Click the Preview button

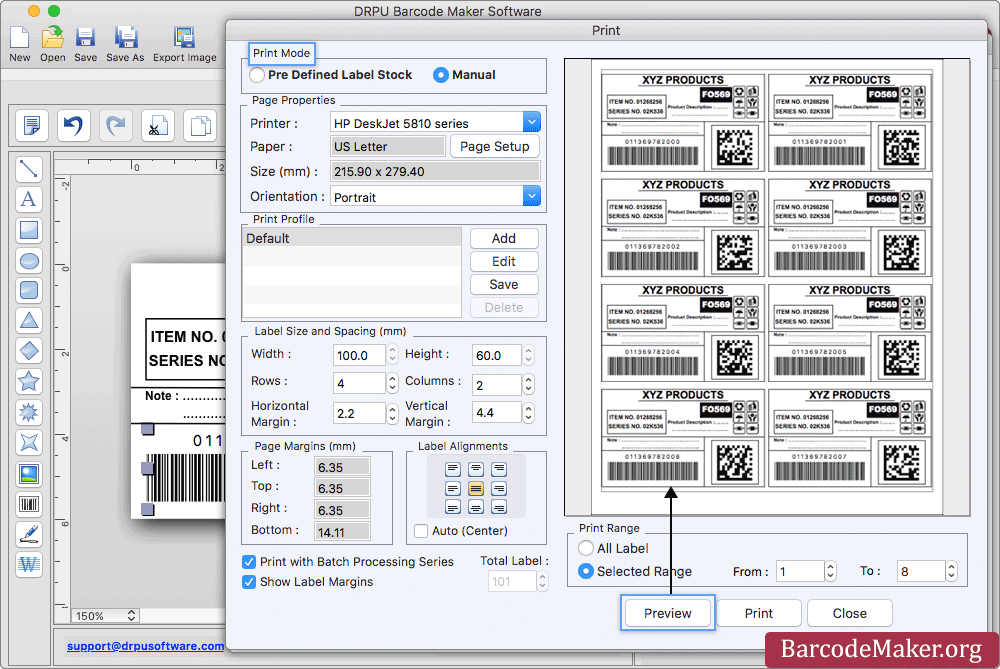[x=668, y=614]
